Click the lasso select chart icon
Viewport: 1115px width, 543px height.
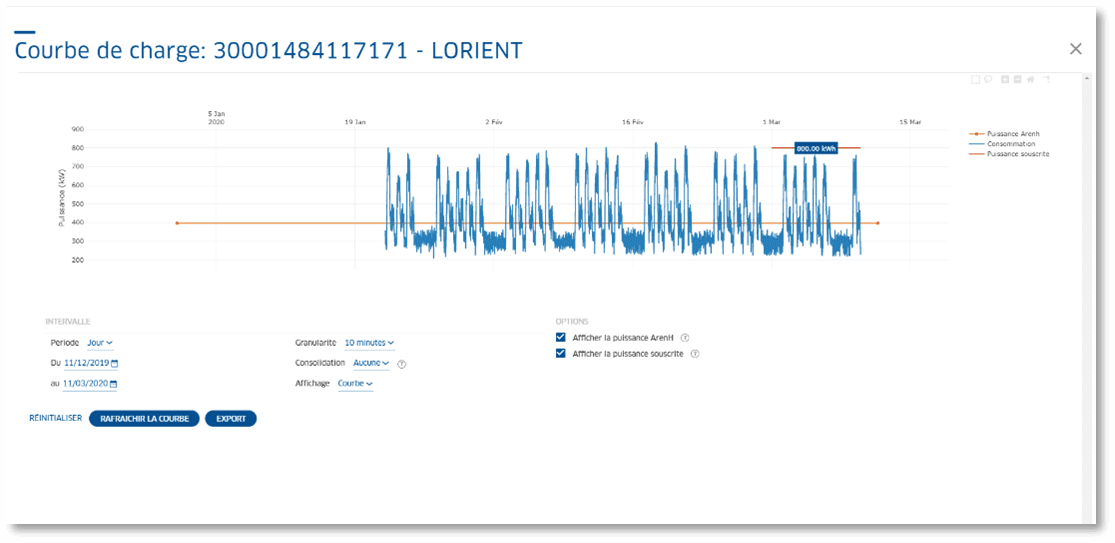[x=987, y=79]
